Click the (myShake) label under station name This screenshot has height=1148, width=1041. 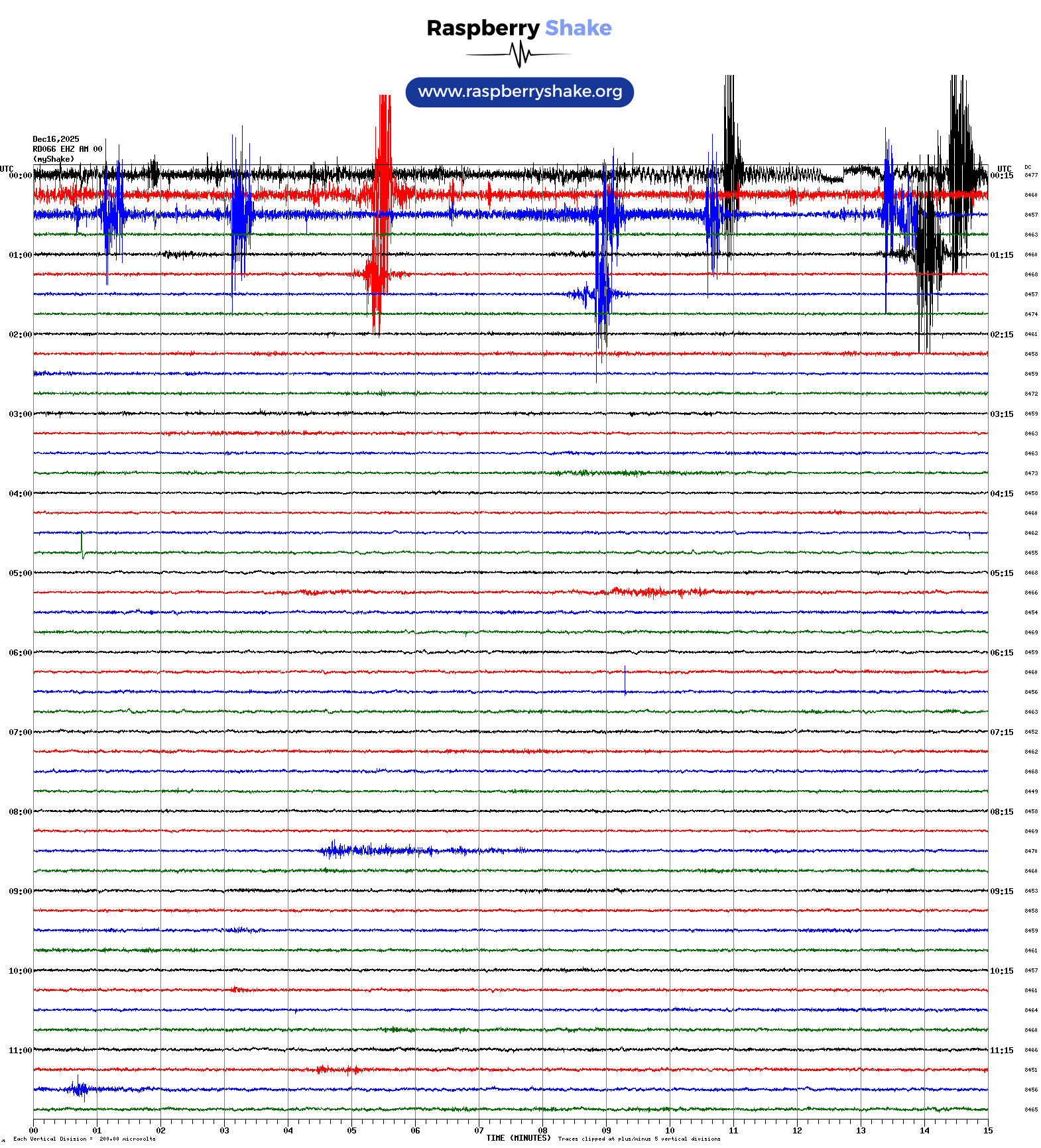(x=54, y=159)
